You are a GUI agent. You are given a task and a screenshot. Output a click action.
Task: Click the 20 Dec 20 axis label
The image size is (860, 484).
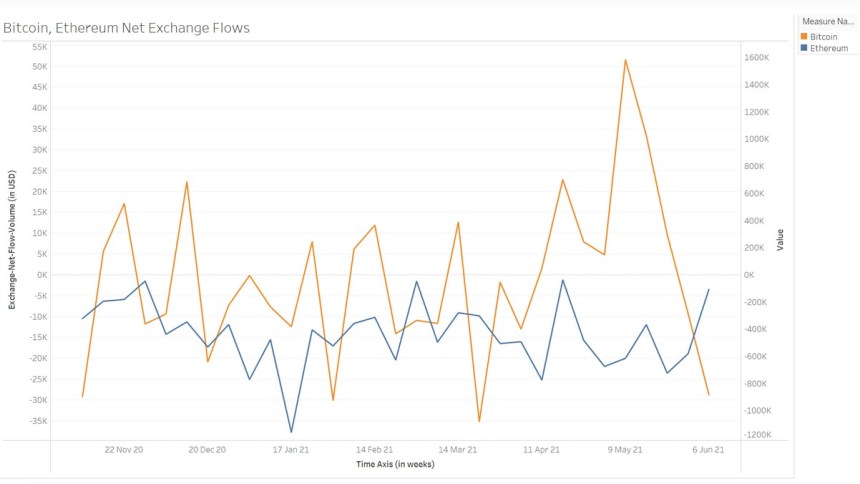pos(207,449)
